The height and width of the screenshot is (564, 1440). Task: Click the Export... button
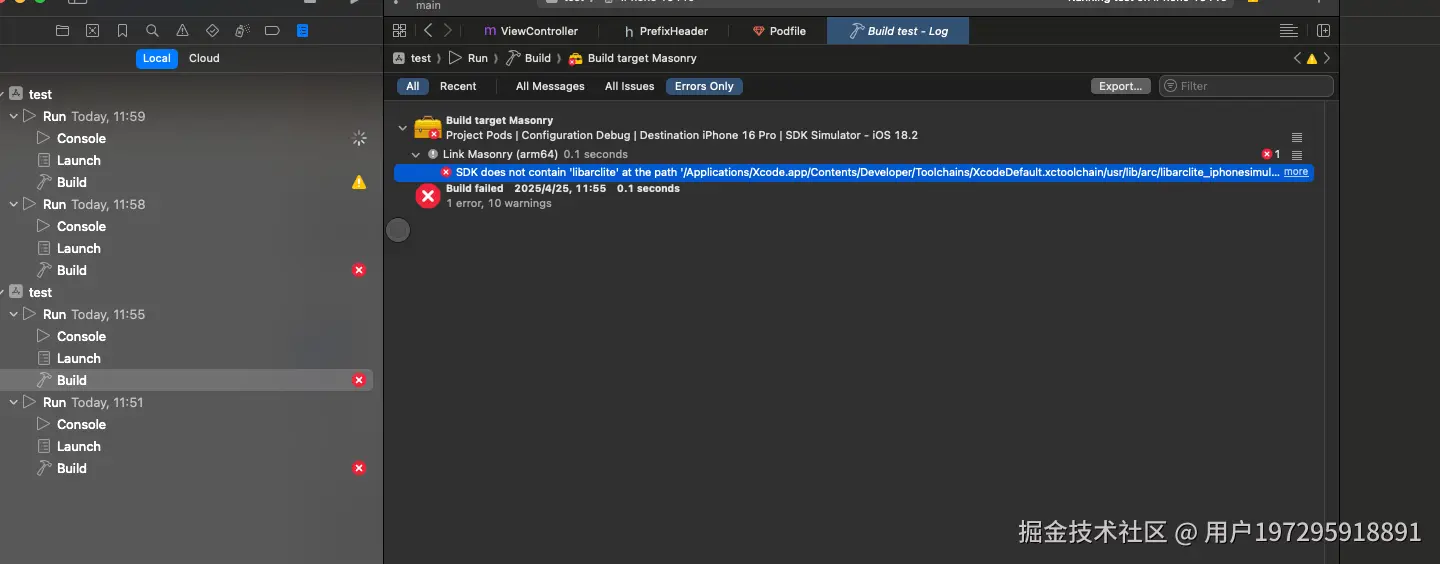click(x=1120, y=86)
